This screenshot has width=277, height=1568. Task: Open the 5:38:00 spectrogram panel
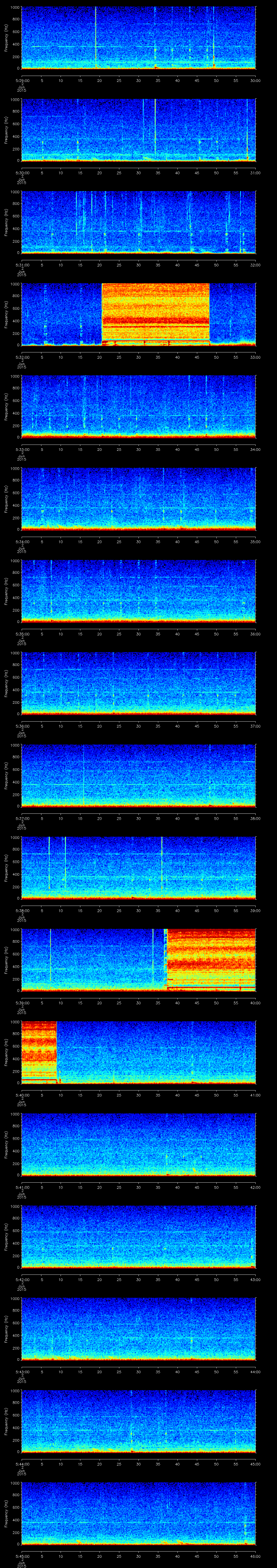click(138, 868)
